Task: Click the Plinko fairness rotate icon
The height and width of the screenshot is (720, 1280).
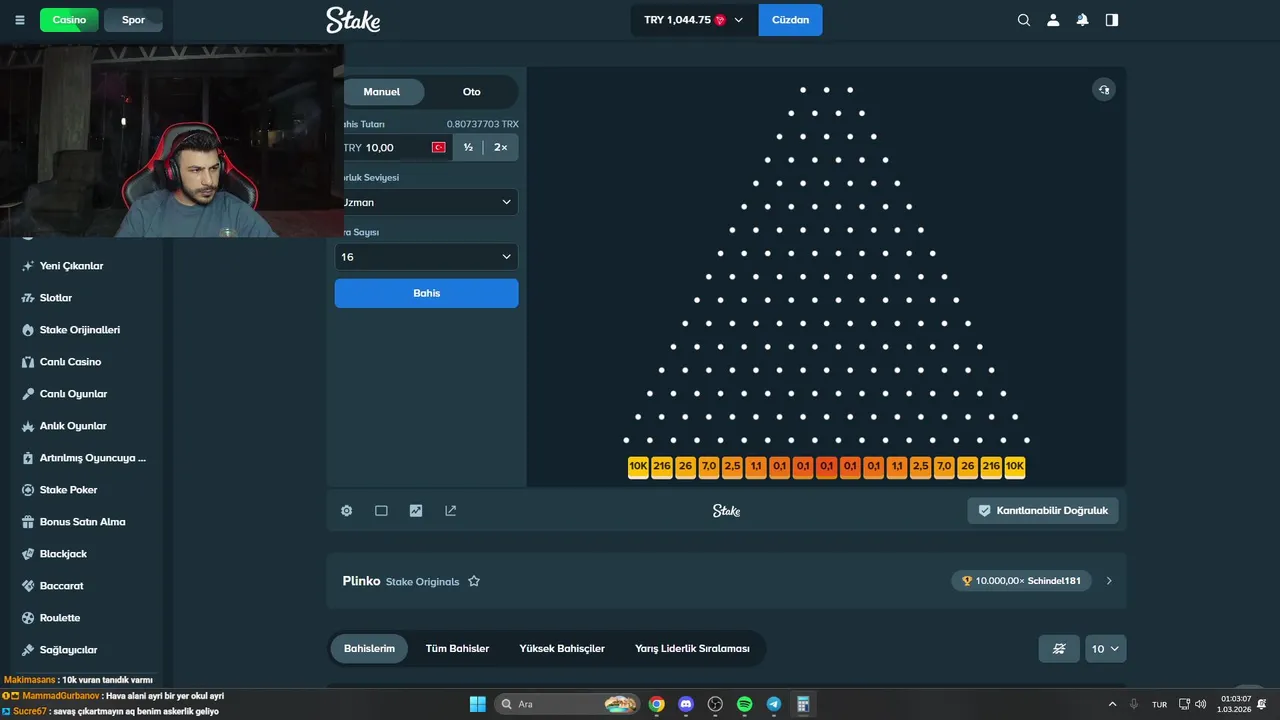Action: [1103, 90]
